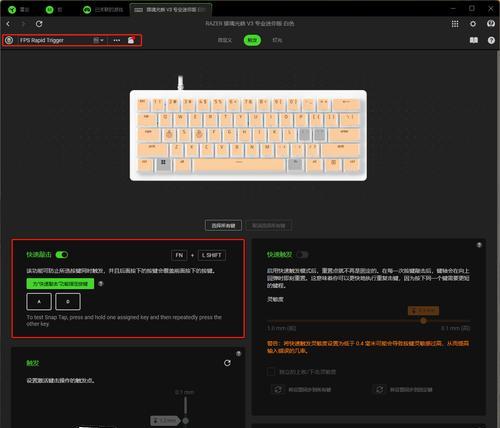This screenshot has height=428, width=500.
Task: Toggle the 快速敲击 Snap Tap switch
Action: point(62,255)
